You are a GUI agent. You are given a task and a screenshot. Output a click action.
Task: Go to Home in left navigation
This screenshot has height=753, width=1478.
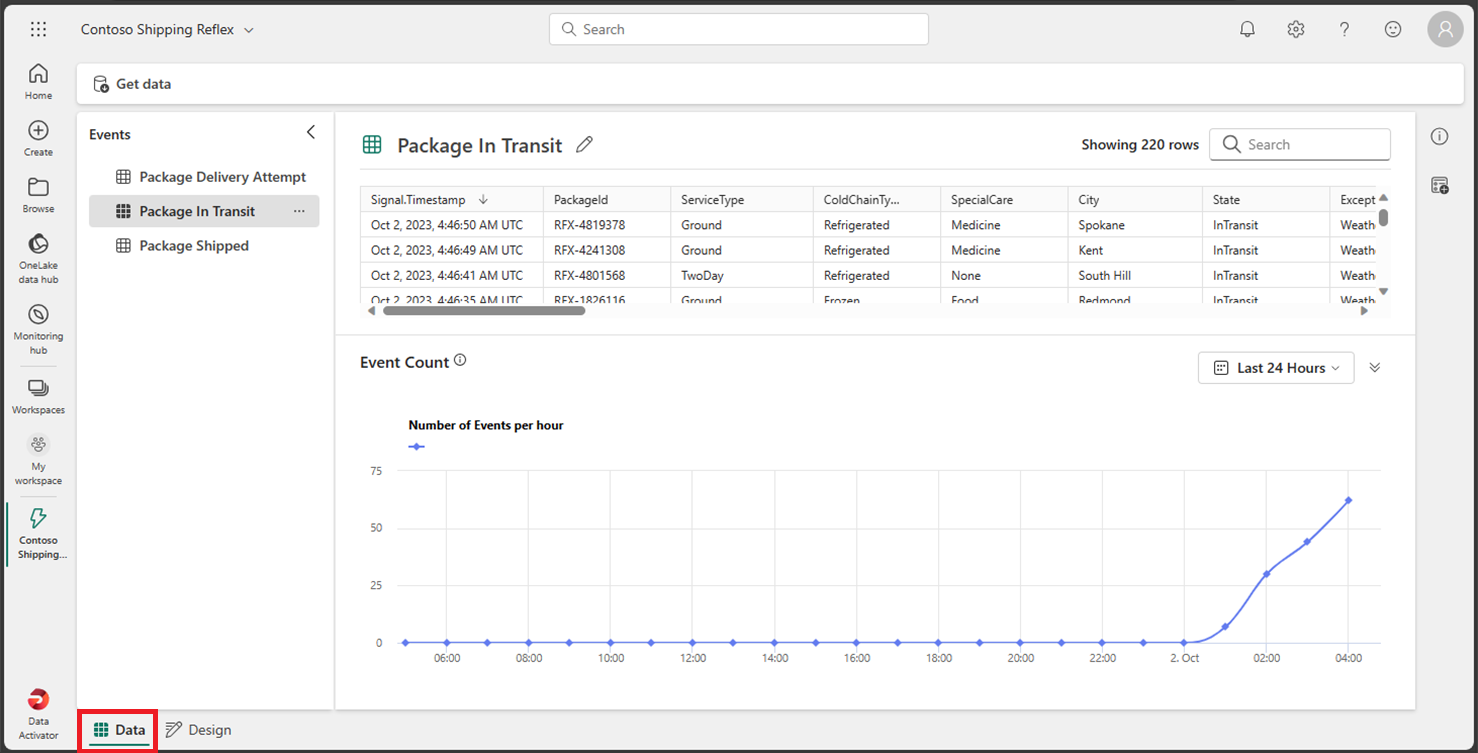pos(38,81)
